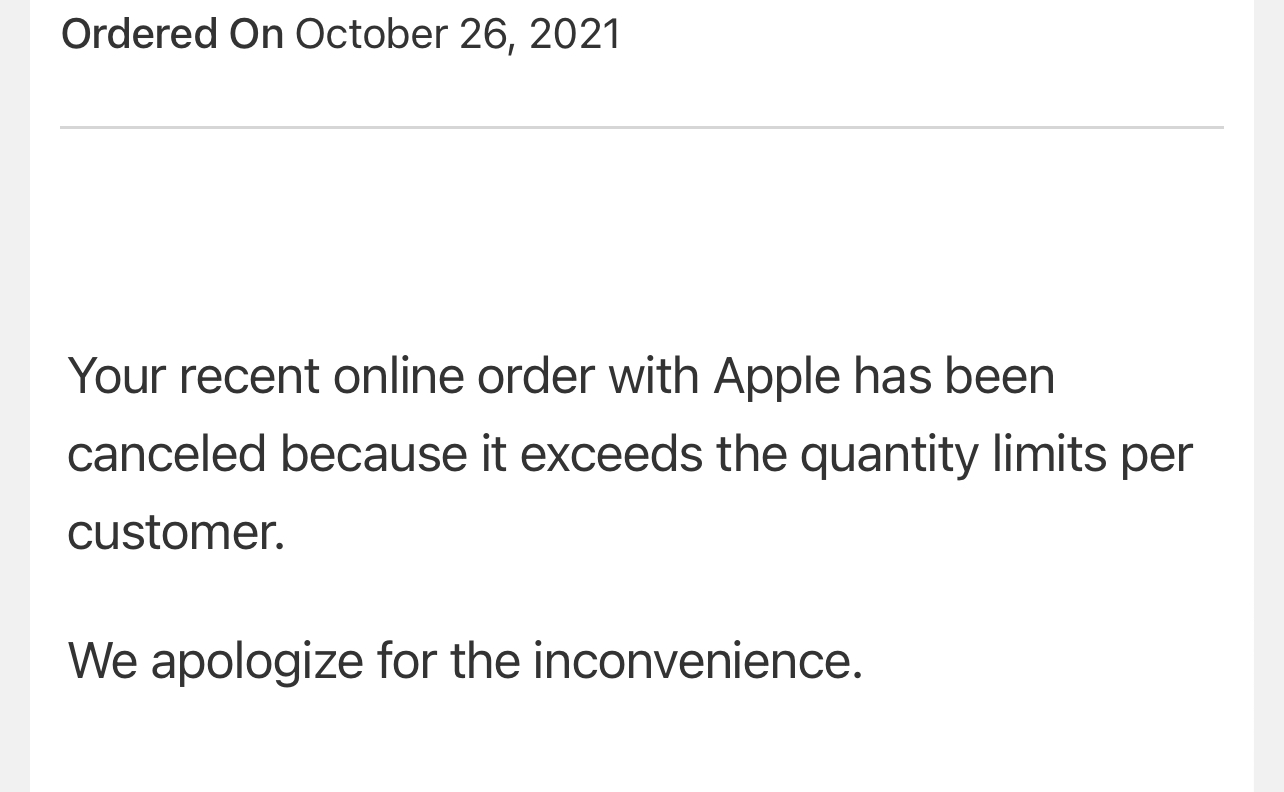Click the "Ordered On" bold label
This screenshot has width=1284, height=792.
[172, 34]
